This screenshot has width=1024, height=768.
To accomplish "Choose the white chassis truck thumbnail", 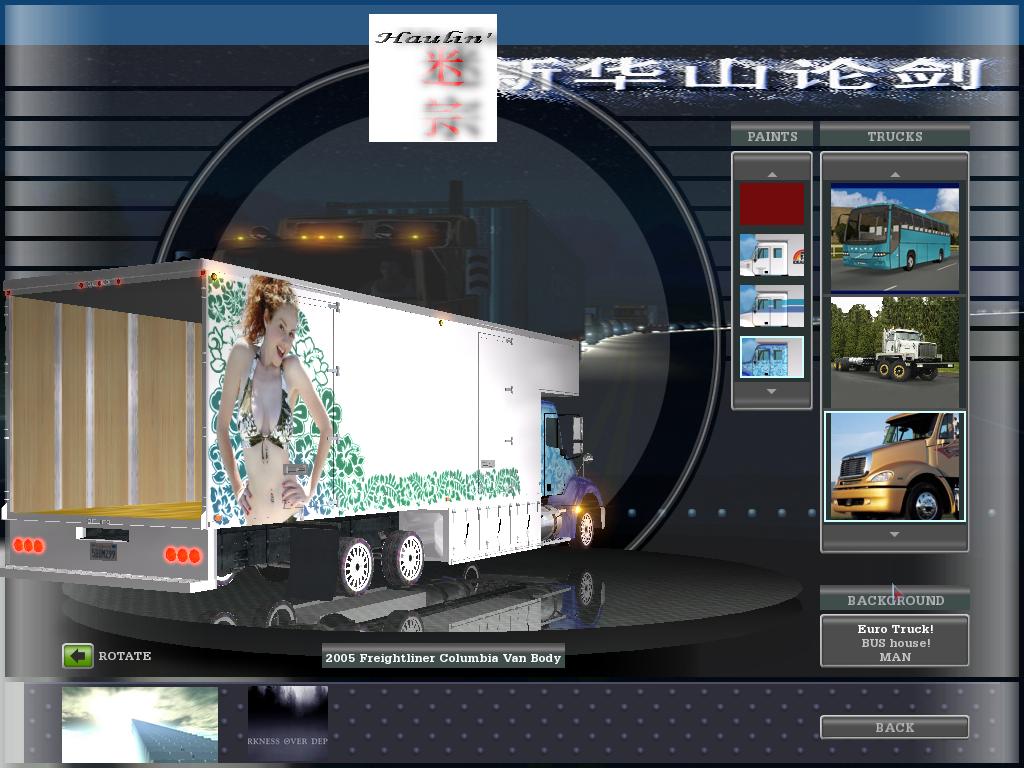I will (894, 352).
